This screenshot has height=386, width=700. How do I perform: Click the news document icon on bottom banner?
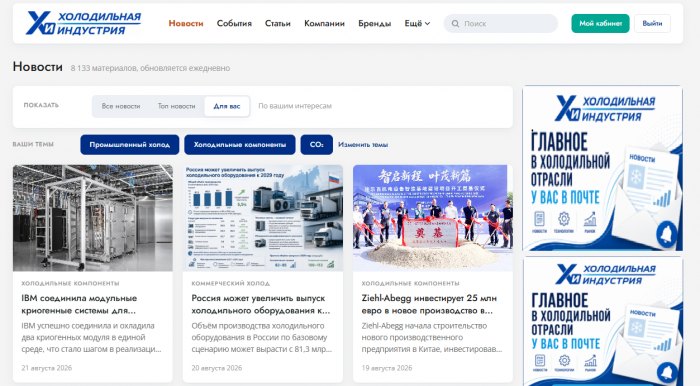pyautogui.click(x=540, y=360)
